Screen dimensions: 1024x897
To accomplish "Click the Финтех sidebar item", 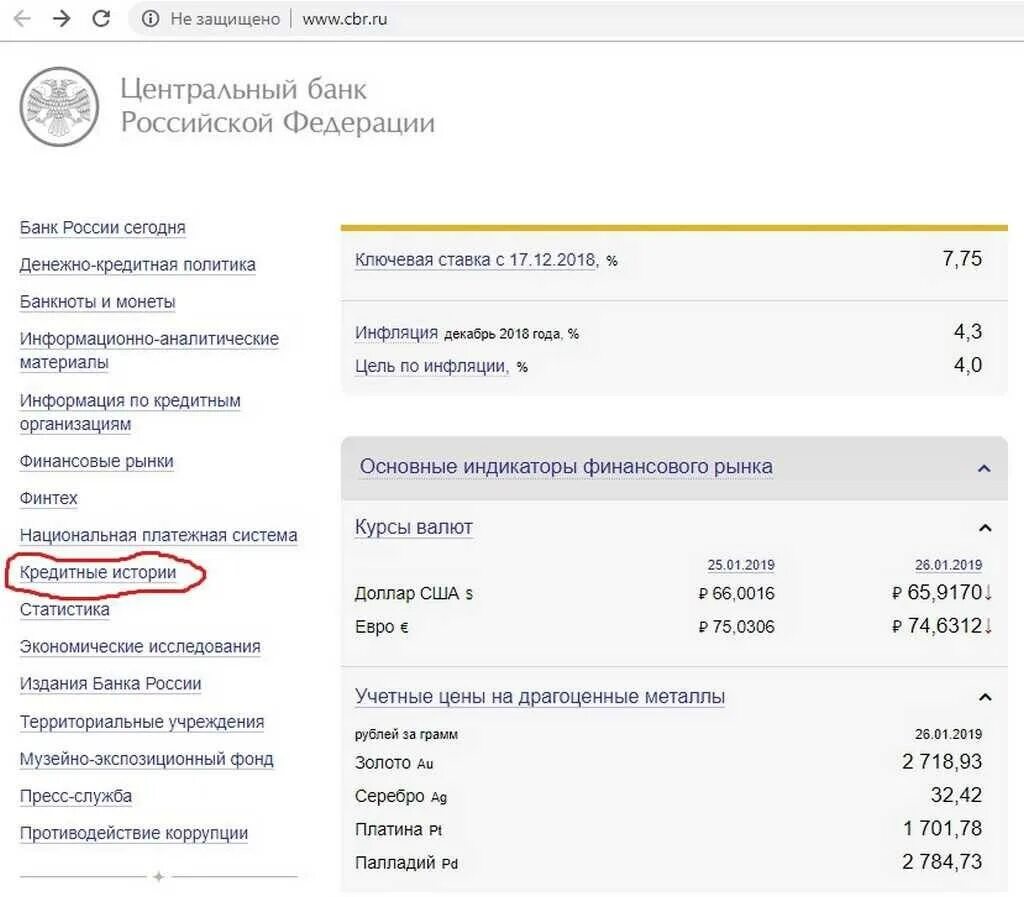I will coord(48,499).
